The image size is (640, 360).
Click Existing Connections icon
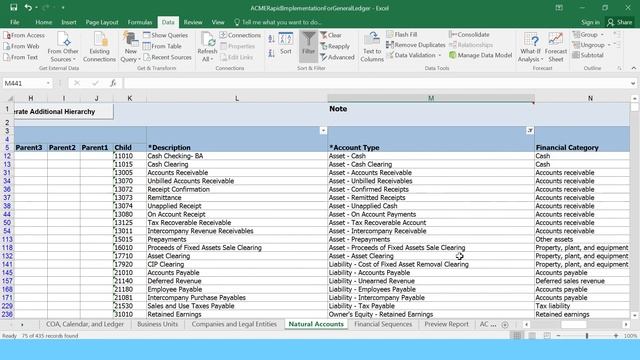pos(99,47)
